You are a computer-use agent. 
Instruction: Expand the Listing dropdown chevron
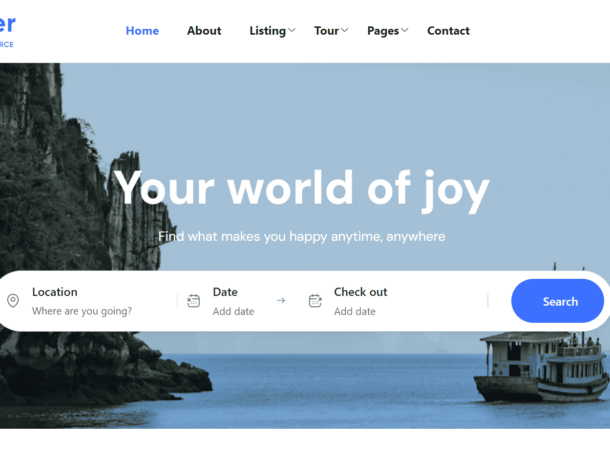(291, 30)
